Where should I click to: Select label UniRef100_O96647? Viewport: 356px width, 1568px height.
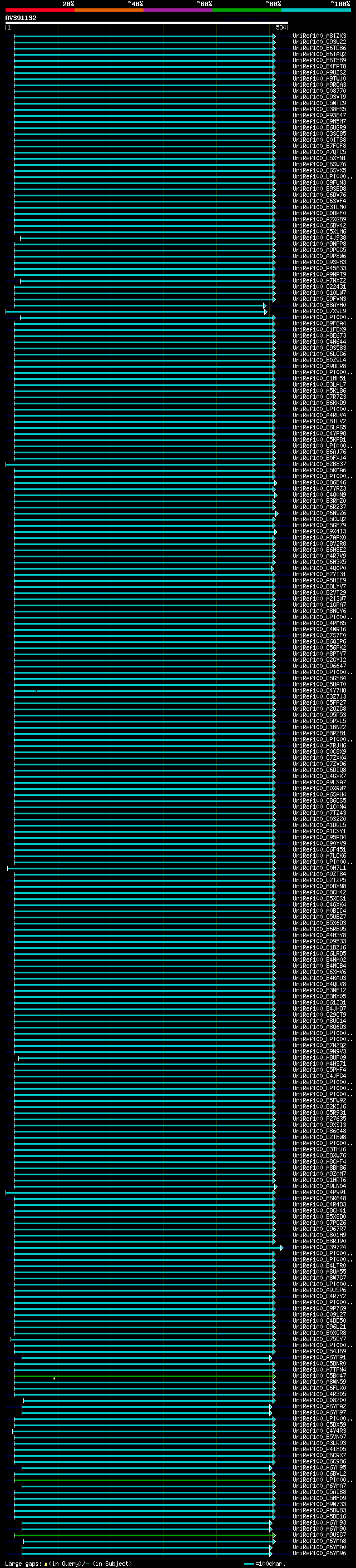319,666
